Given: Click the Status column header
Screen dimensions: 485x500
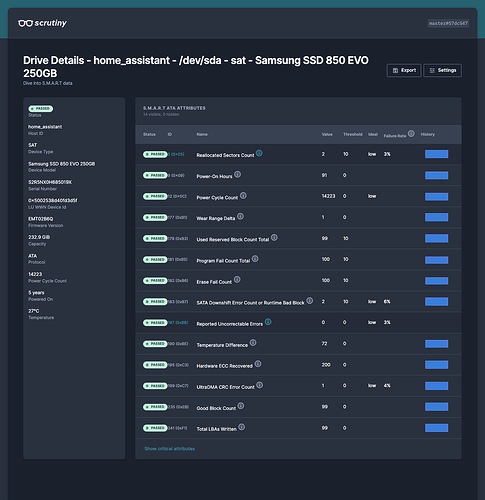Looking at the screenshot, I should [x=149, y=134].
